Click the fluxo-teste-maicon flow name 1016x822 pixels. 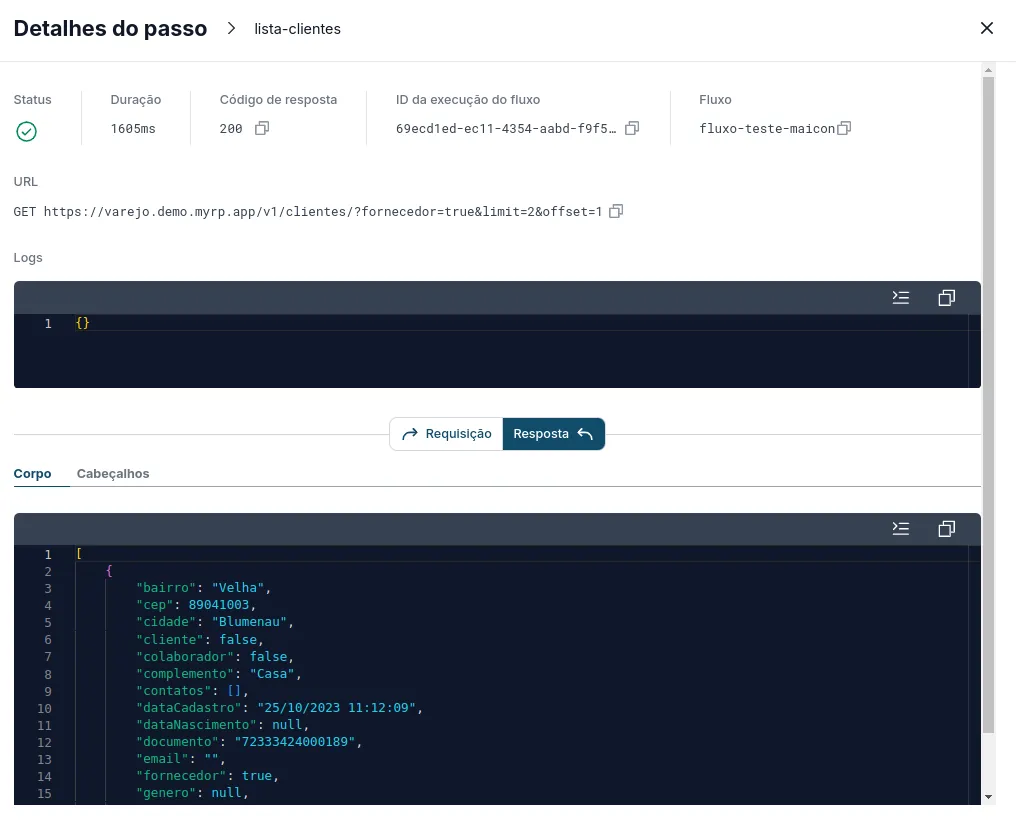point(767,129)
